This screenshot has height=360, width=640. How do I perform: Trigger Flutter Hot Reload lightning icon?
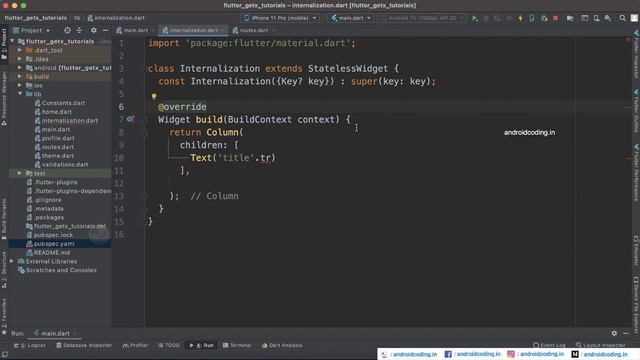(x=520, y=18)
